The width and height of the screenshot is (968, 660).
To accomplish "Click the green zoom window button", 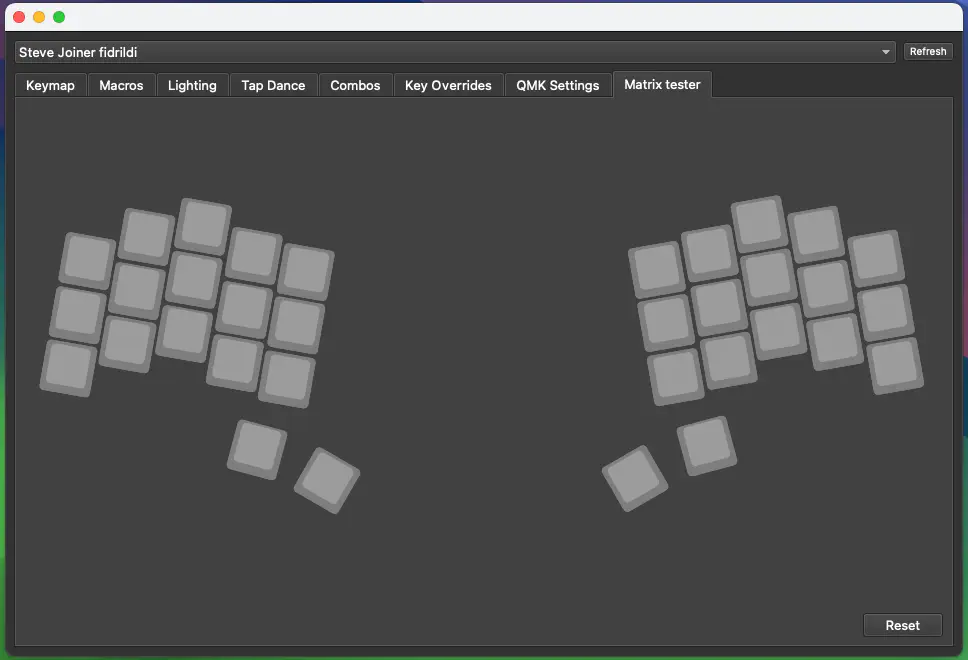I will coord(59,17).
